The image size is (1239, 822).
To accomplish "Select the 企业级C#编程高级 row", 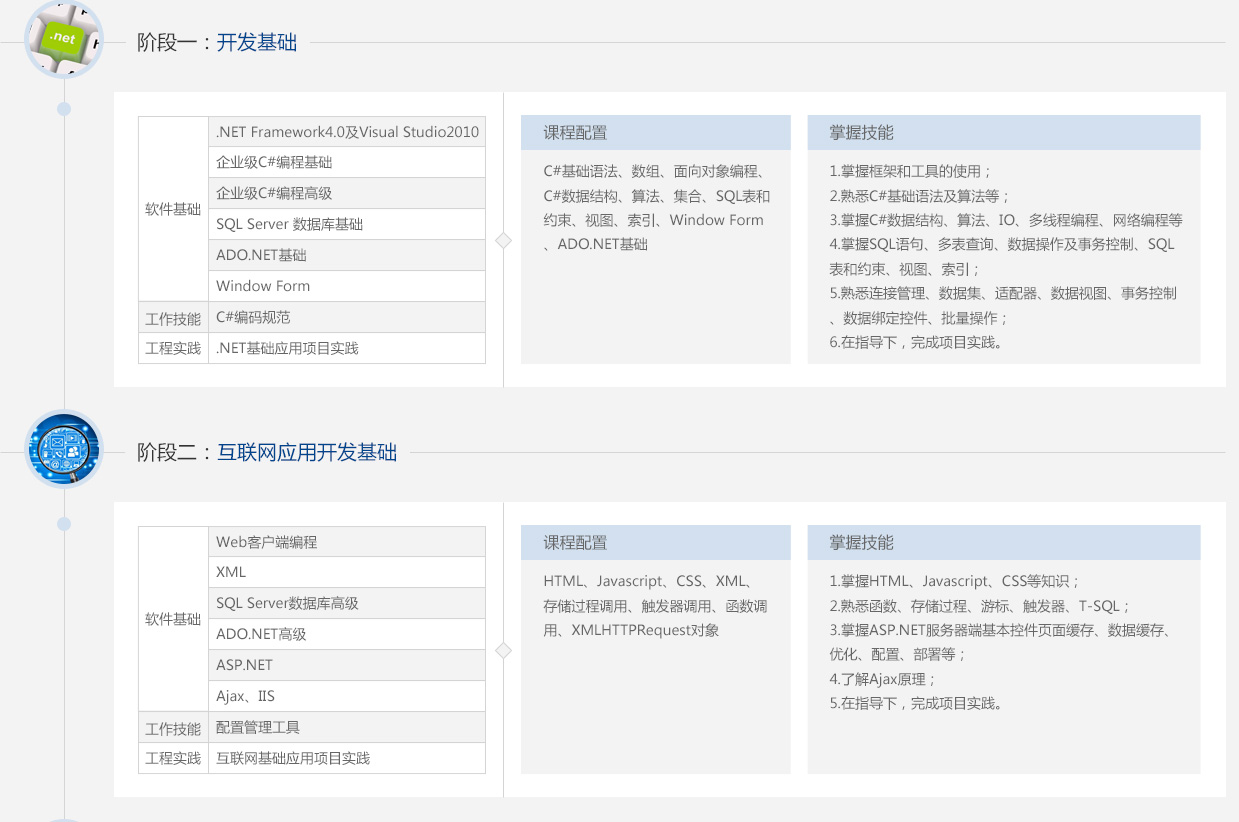I will coord(347,193).
